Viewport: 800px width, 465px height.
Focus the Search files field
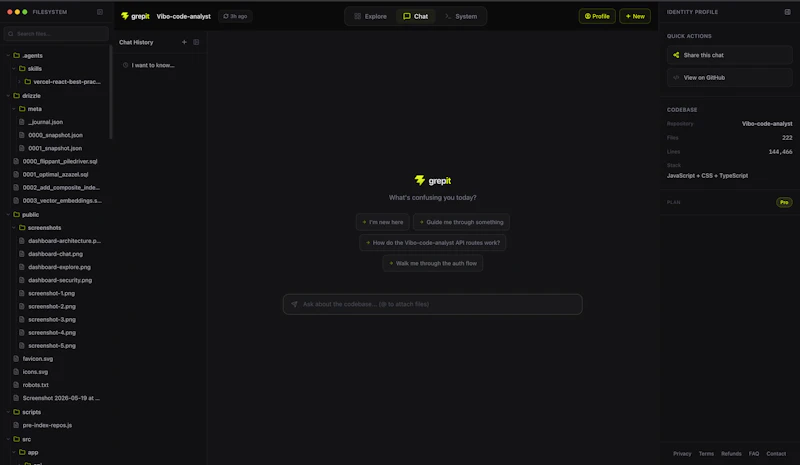coord(56,34)
